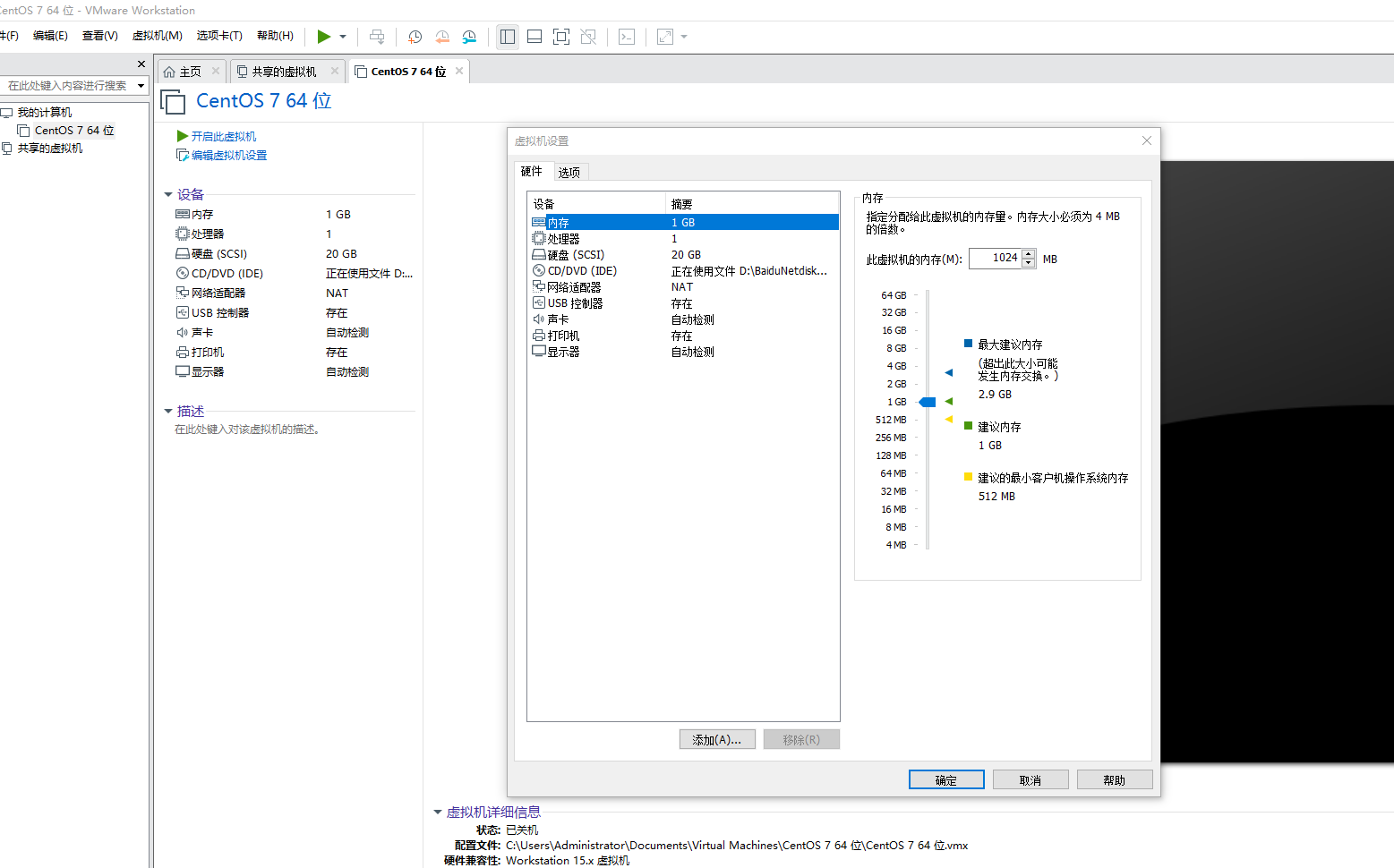Toggle Unity mode with crossed icon

tap(588, 37)
